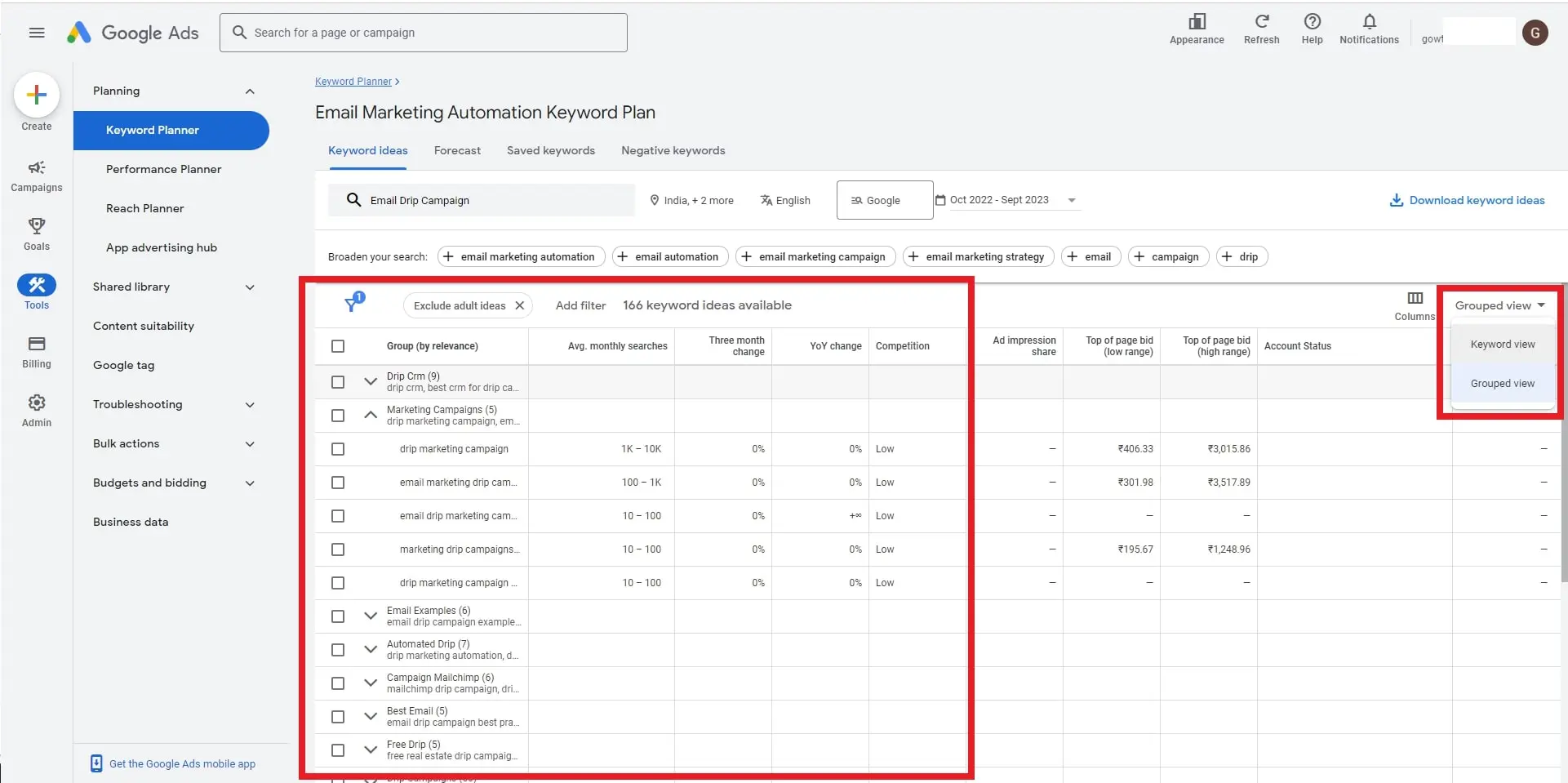
Task: Choose Keyword view from the menu
Action: pyautogui.click(x=1502, y=345)
